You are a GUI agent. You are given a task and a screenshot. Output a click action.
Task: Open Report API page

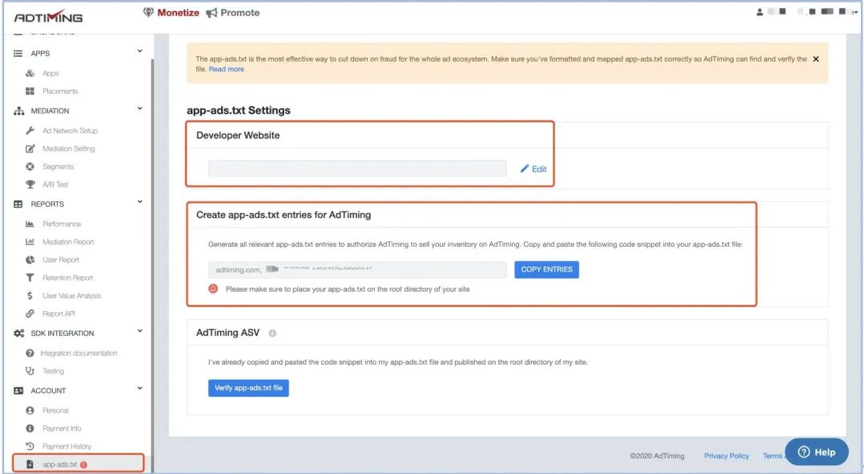pos(58,314)
